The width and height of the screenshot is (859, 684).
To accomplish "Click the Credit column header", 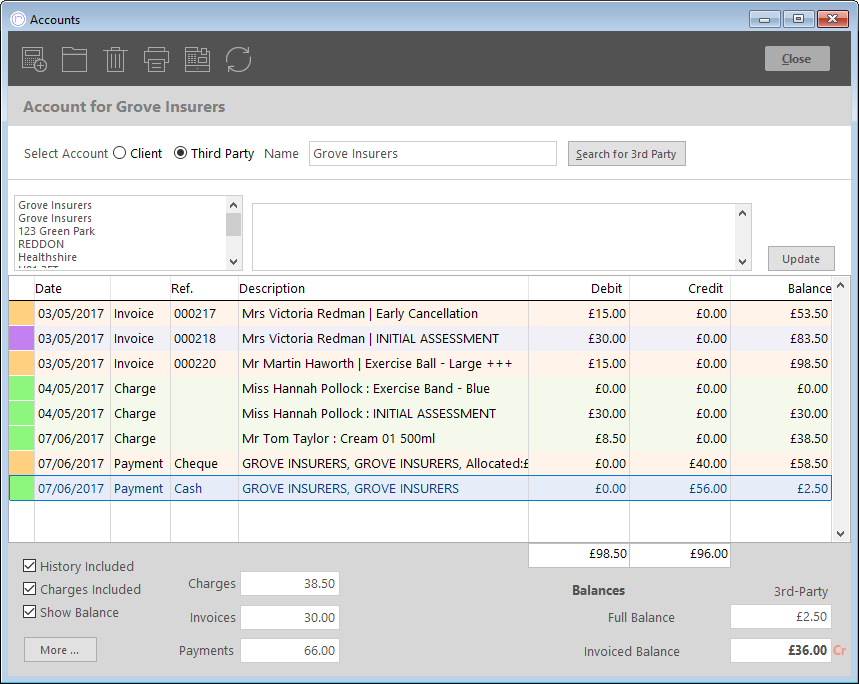I will [x=679, y=288].
